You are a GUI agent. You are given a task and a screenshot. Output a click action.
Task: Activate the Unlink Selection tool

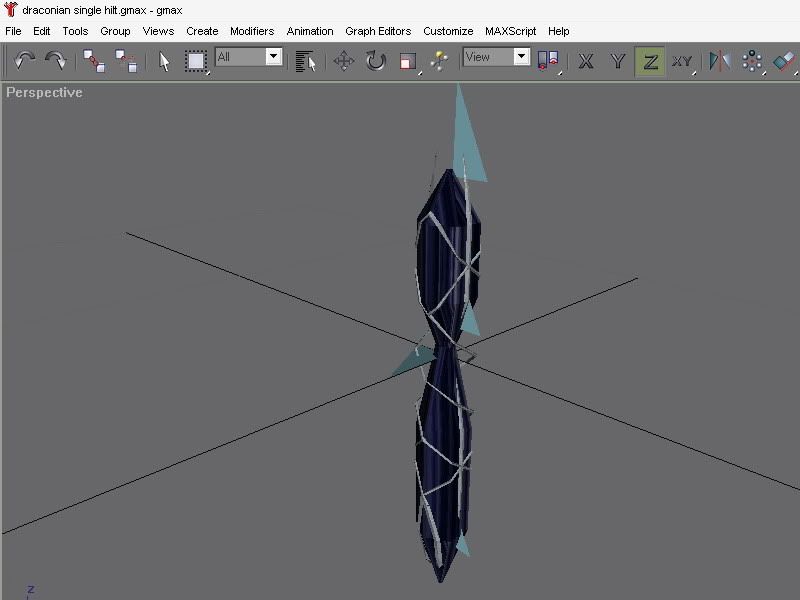126,61
